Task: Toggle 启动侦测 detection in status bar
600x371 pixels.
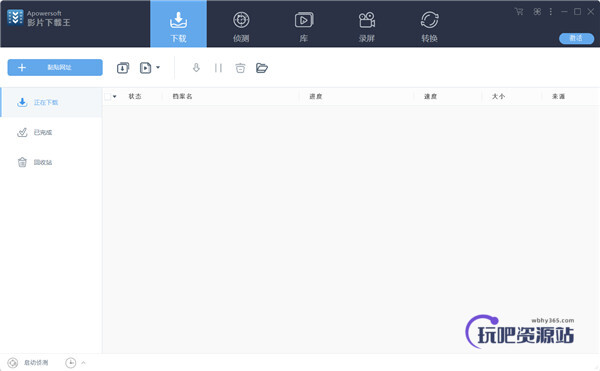Action: click(28, 363)
